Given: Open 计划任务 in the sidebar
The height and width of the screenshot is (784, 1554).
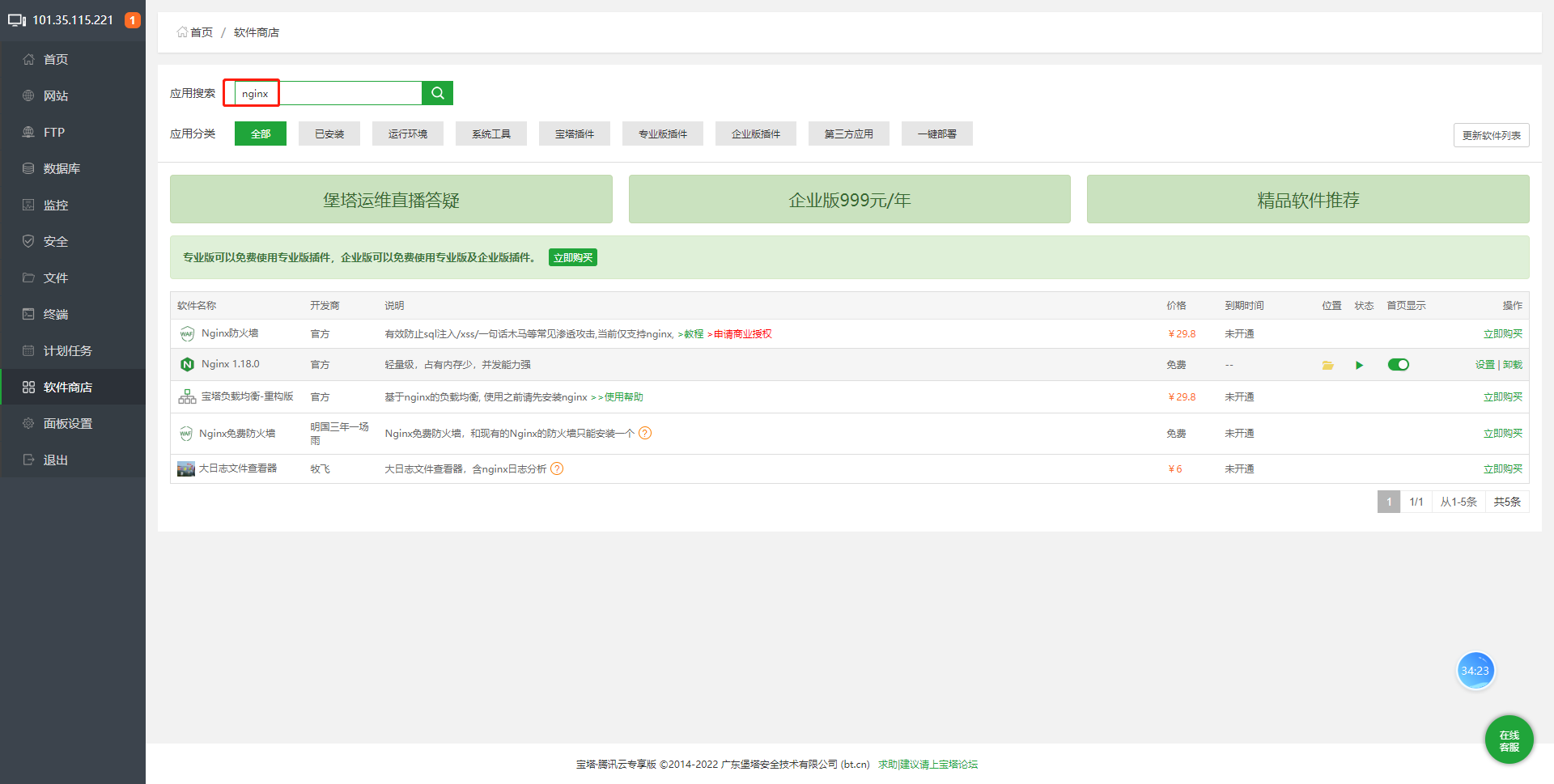Looking at the screenshot, I should point(73,350).
